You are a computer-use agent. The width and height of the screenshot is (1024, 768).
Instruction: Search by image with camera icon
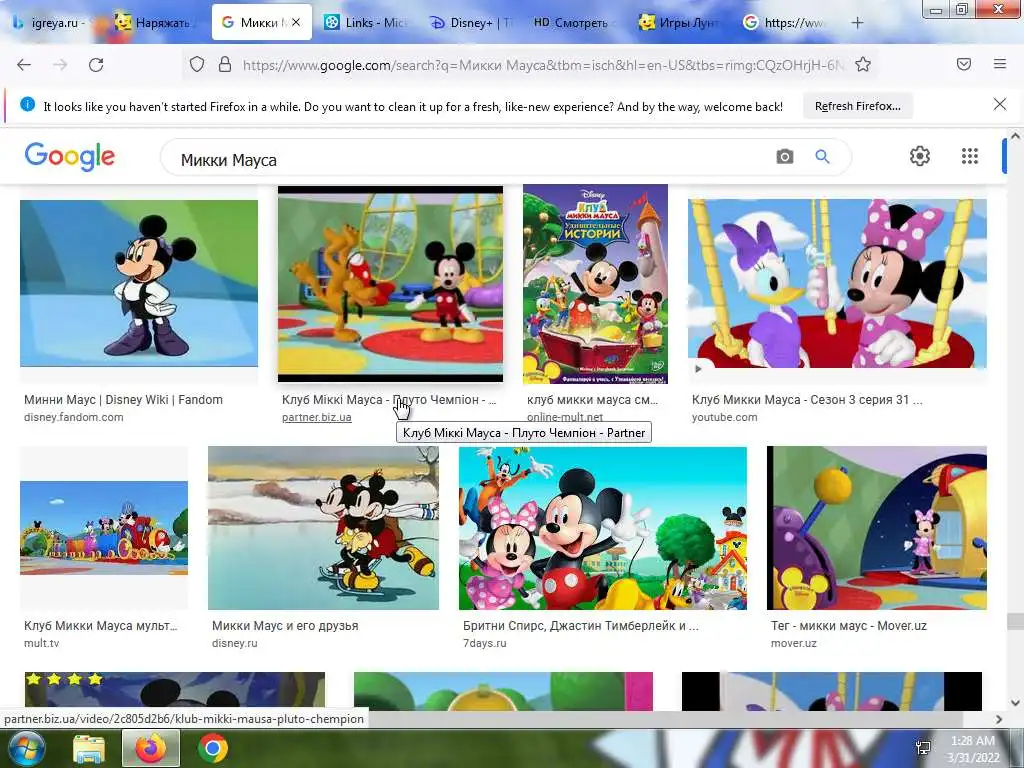click(784, 157)
